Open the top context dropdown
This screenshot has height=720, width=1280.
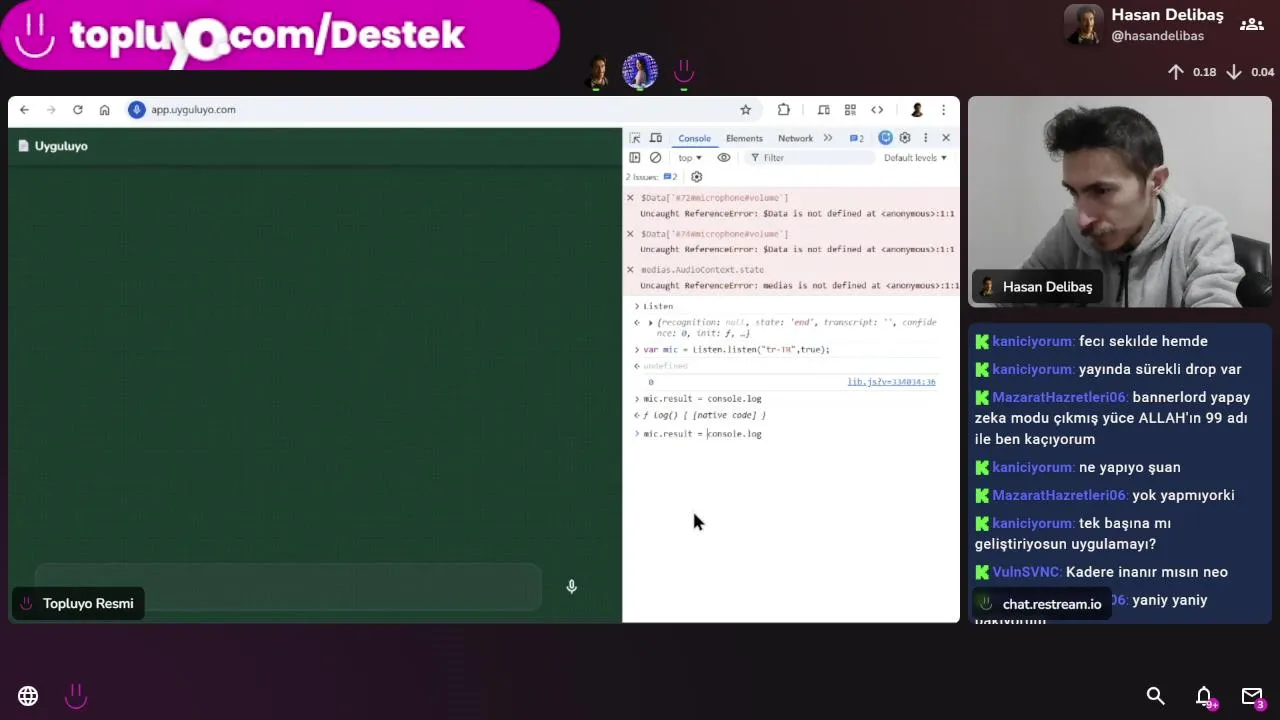click(690, 158)
